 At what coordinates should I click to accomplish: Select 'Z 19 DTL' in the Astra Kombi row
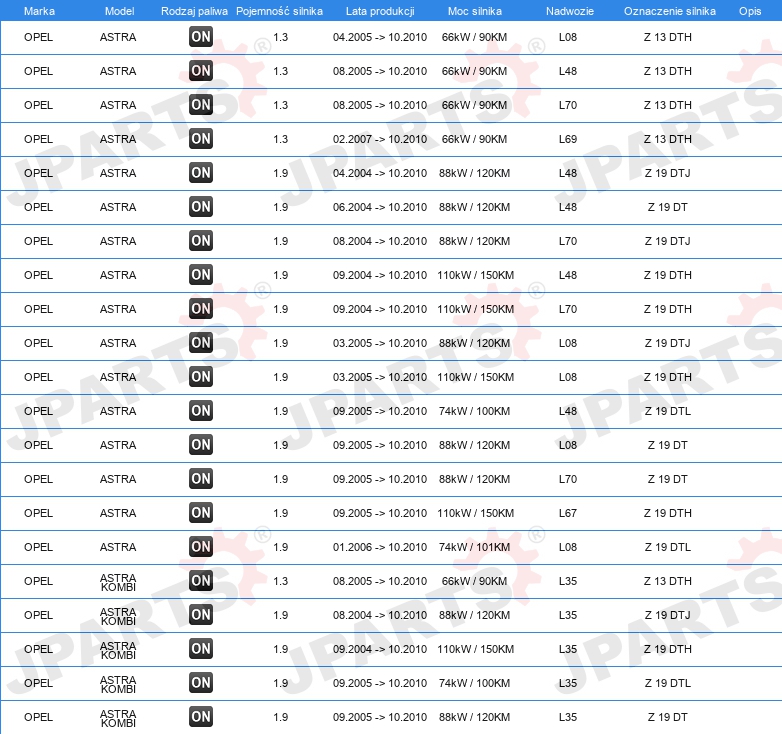point(667,683)
